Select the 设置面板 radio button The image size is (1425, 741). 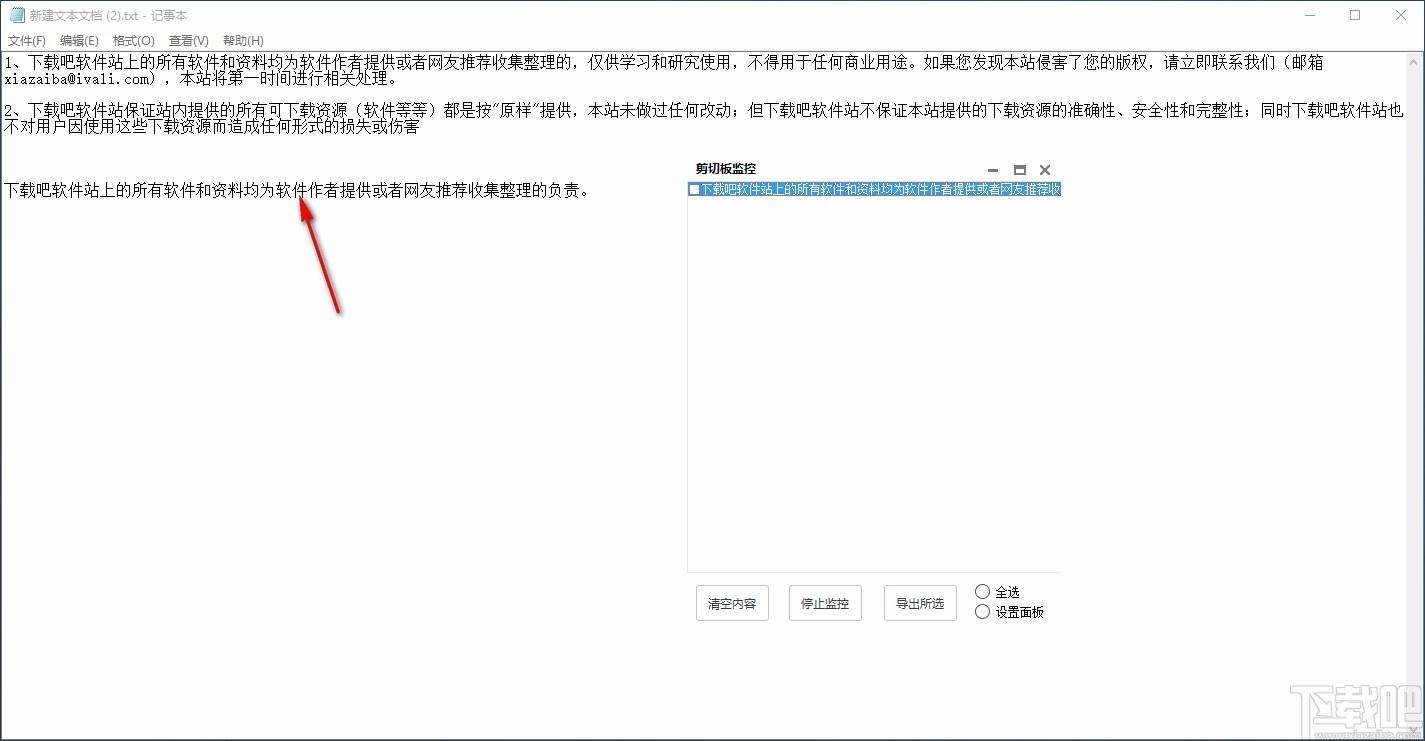pos(982,612)
